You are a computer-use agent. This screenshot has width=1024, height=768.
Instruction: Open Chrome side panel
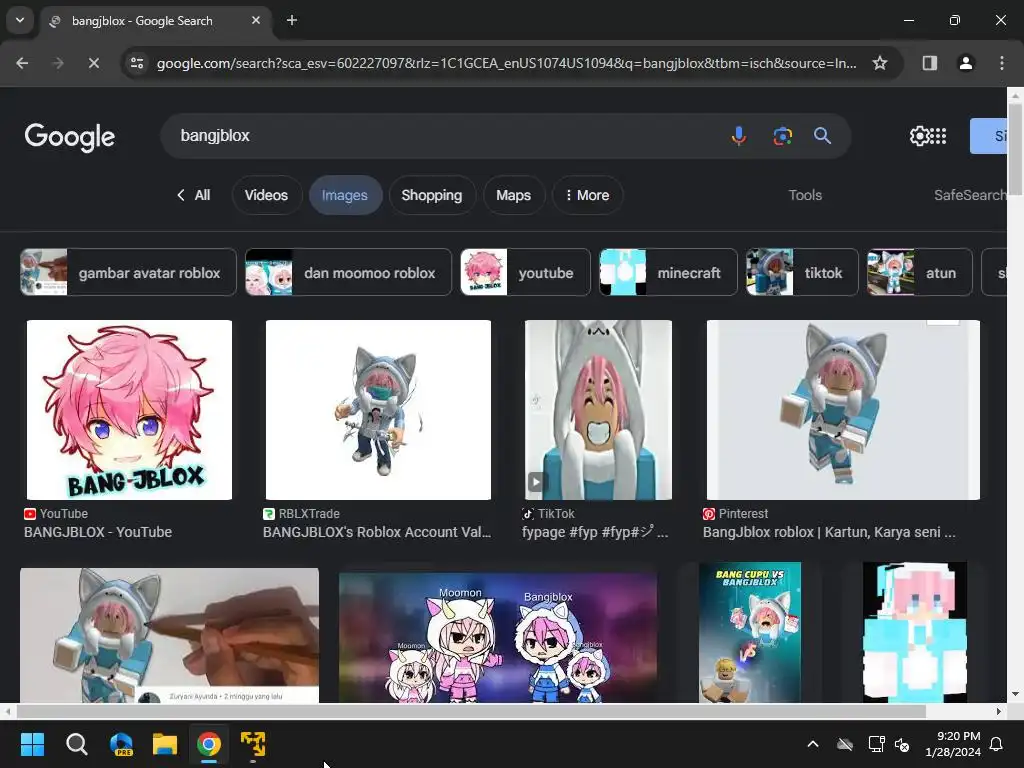(x=929, y=63)
